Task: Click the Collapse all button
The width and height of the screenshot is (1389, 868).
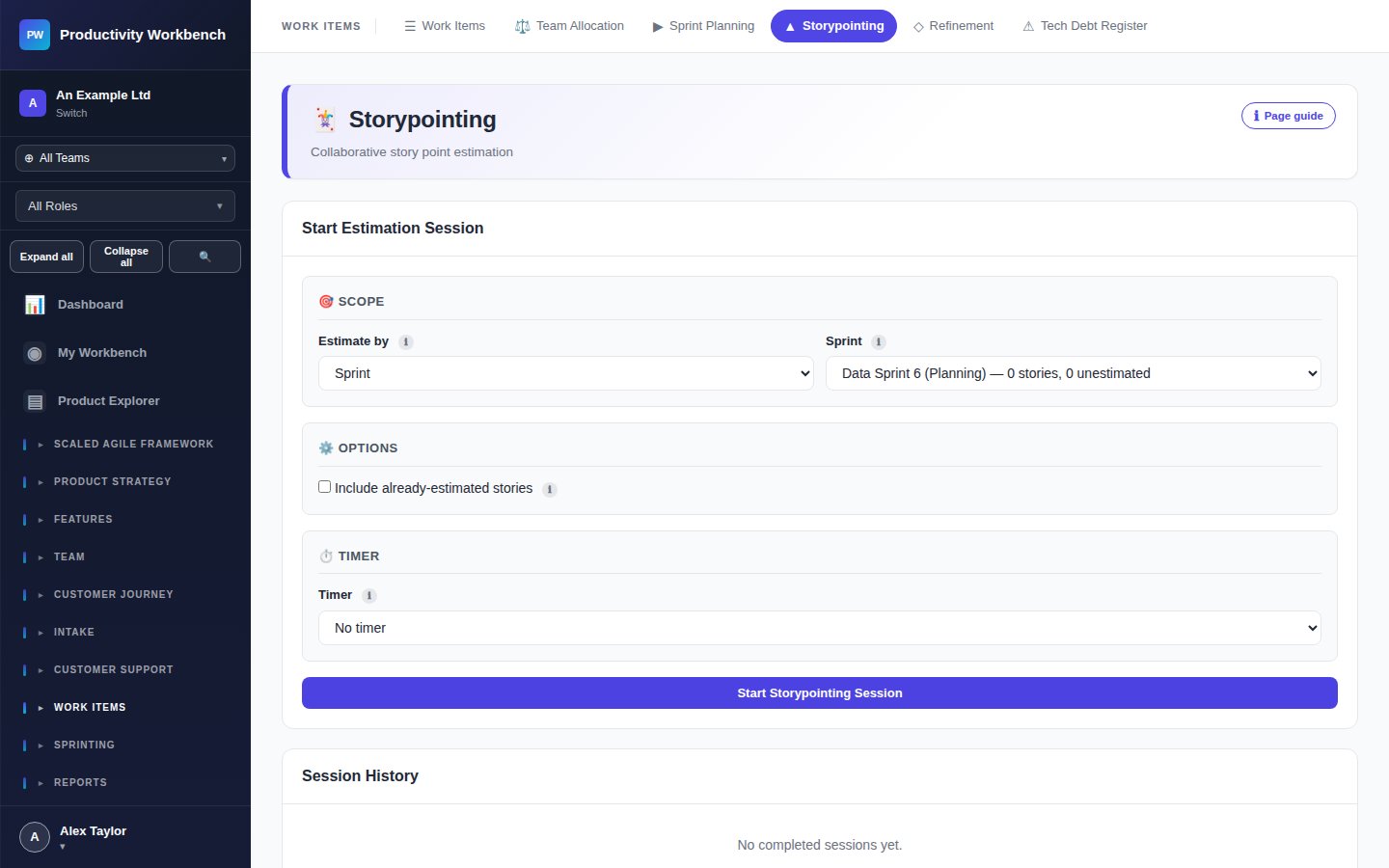Action: pyautogui.click(x=126, y=257)
